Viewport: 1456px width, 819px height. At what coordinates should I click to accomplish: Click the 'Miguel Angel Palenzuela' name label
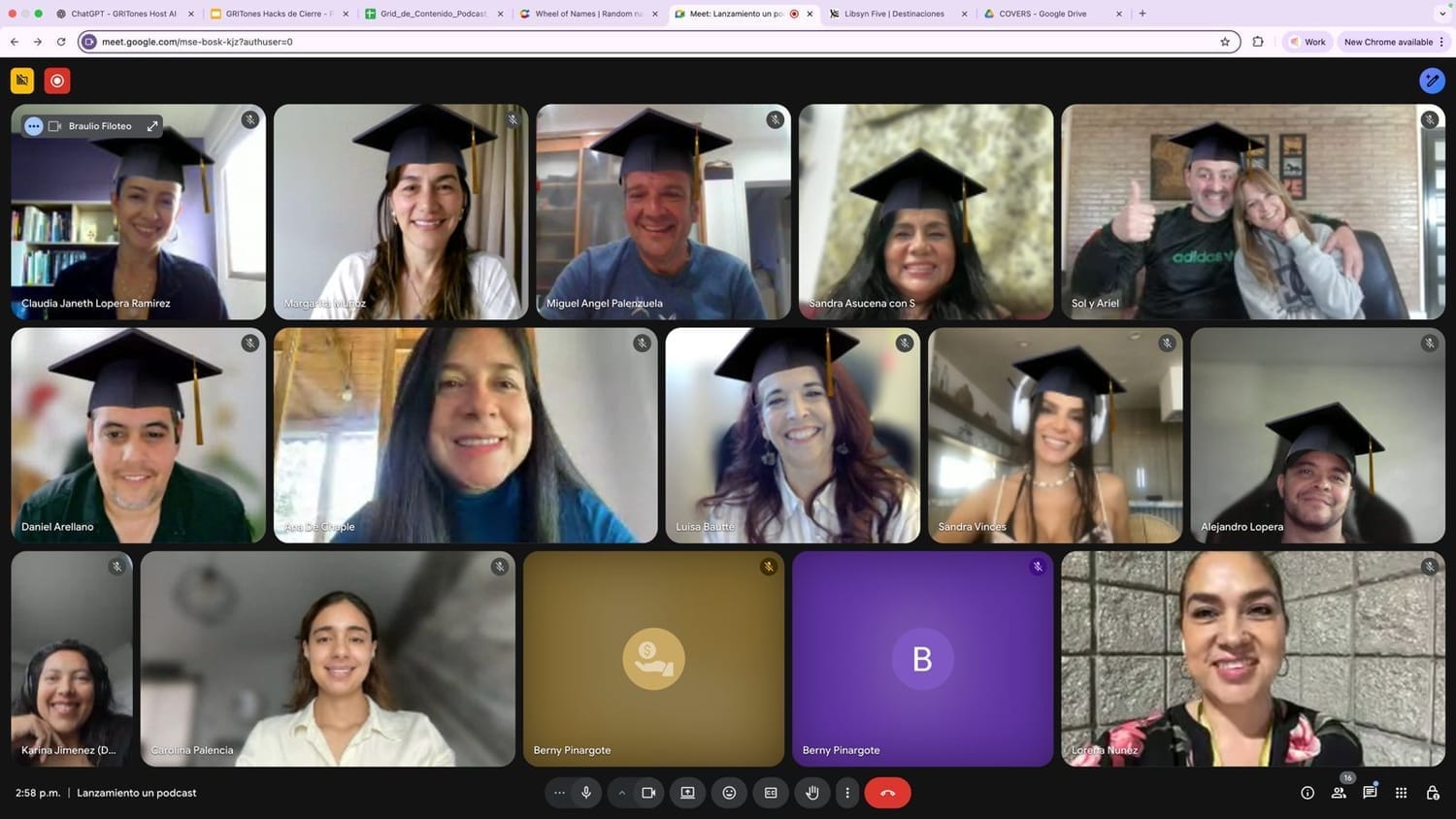(605, 304)
